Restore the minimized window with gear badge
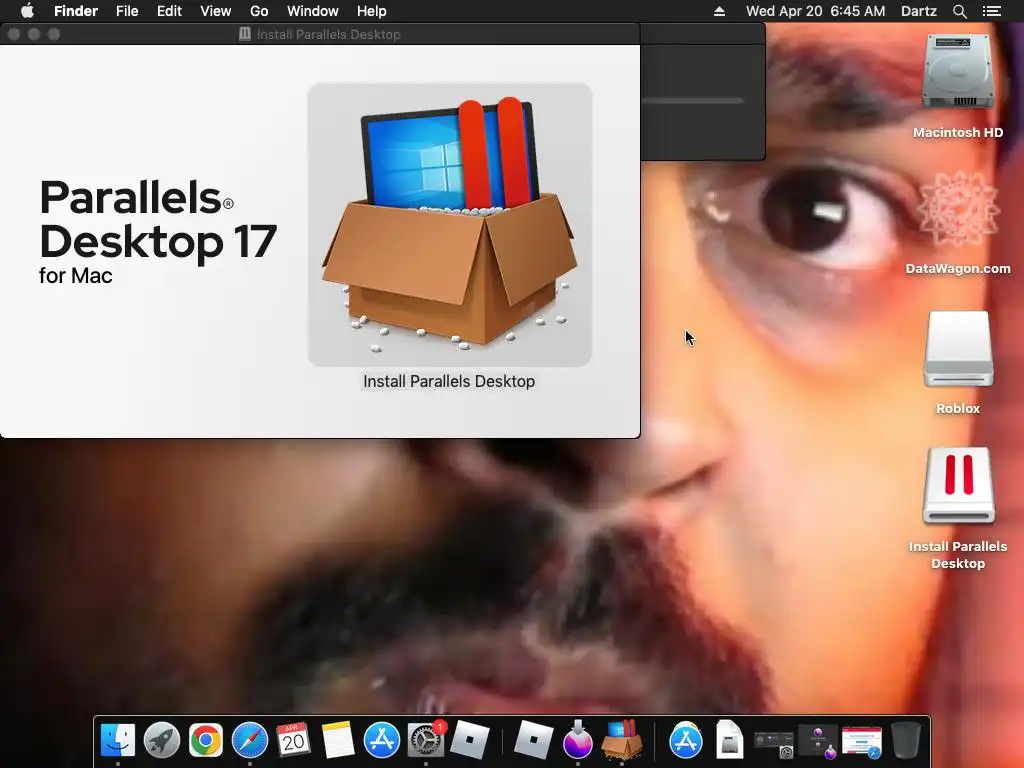The image size is (1024, 768). pyautogui.click(x=774, y=742)
